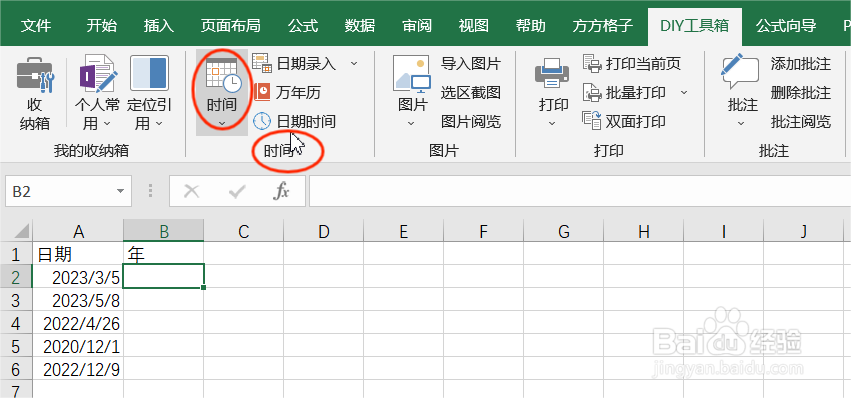This screenshot has width=851, height=398.
Task: Click the cancel X formula bar icon
Action: tap(192, 191)
